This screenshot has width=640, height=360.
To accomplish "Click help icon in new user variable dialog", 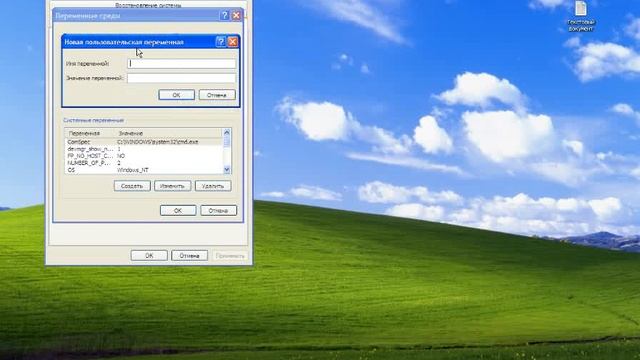I will click(220, 42).
